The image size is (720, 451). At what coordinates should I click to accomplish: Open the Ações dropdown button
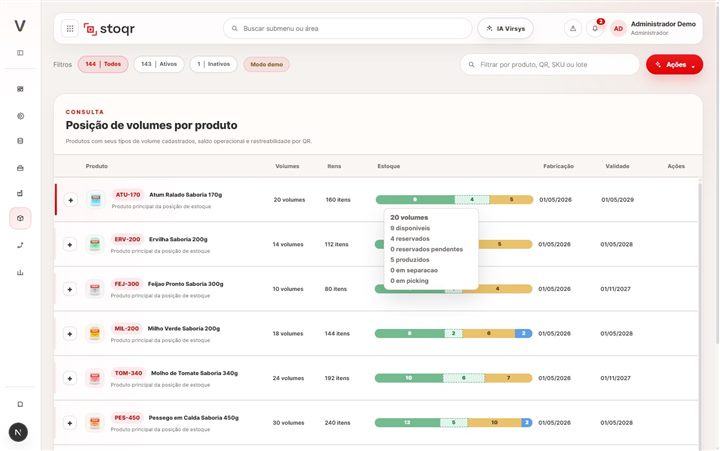[x=675, y=65]
